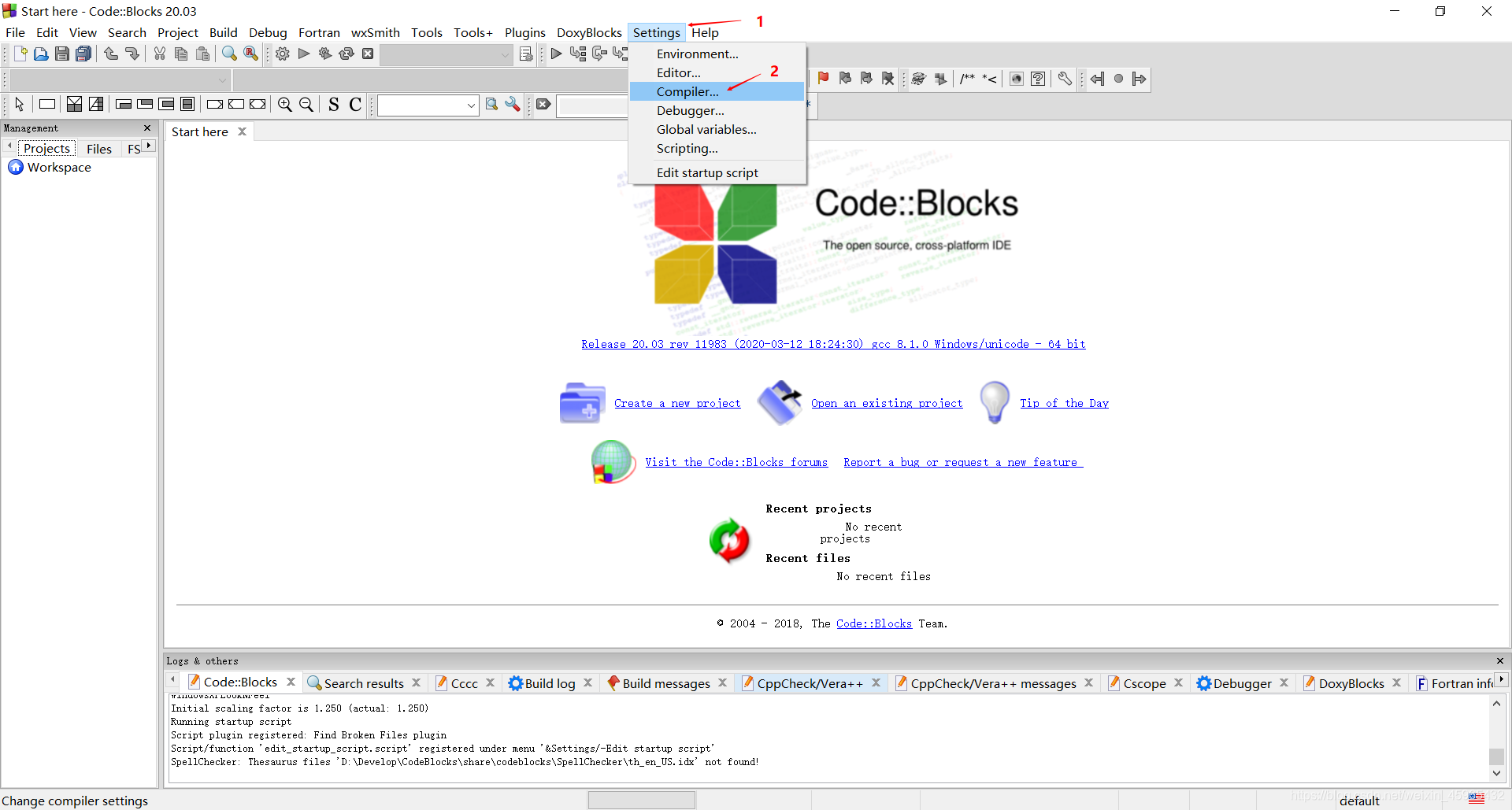Image resolution: width=1512 pixels, height=810 pixels.
Task: Click the Jump back arrow icon
Action: coord(1097,78)
